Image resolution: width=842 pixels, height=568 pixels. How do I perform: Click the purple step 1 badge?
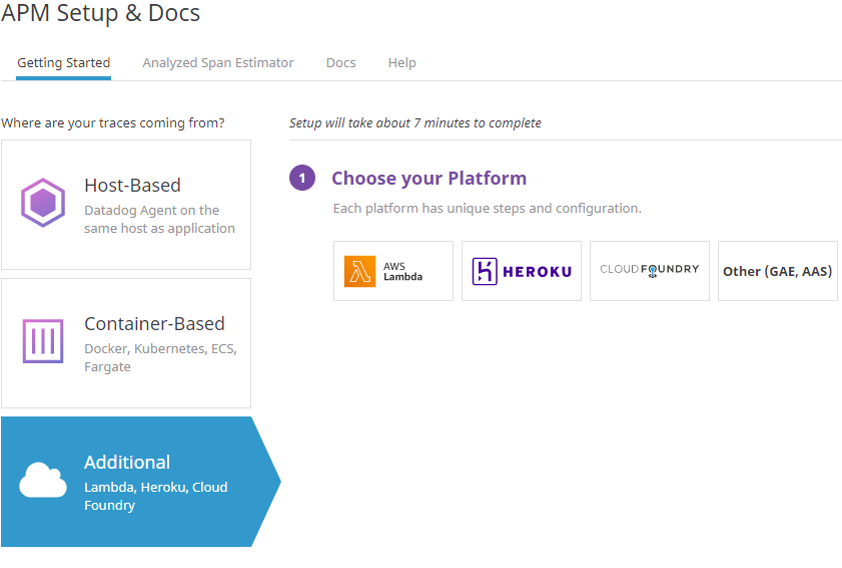(x=302, y=178)
